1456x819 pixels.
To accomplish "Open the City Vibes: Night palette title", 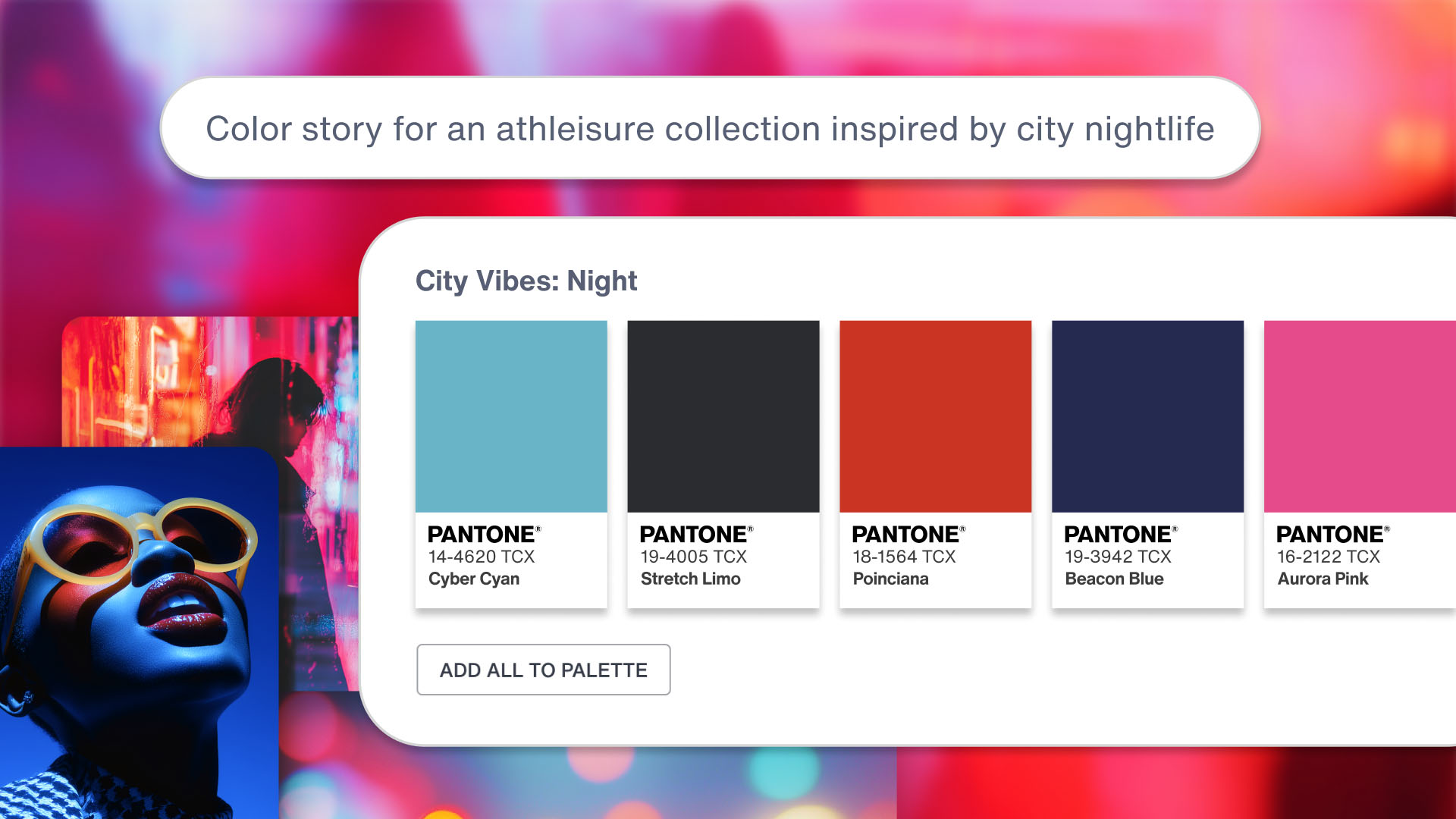I will (526, 281).
